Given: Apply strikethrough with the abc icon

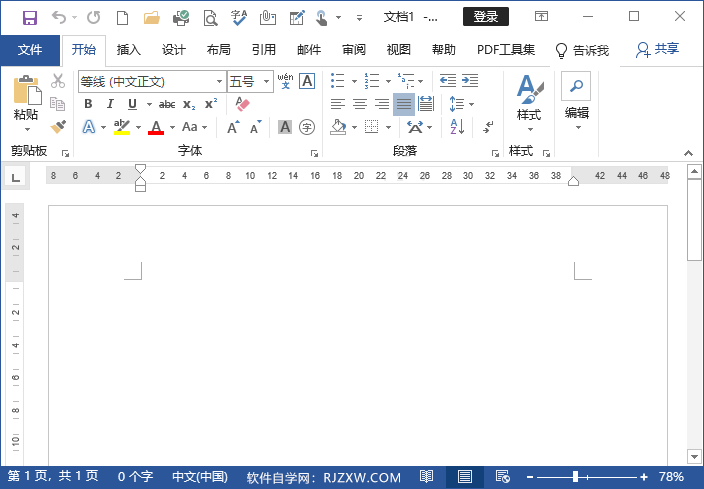Looking at the screenshot, I should pos(167,104).
